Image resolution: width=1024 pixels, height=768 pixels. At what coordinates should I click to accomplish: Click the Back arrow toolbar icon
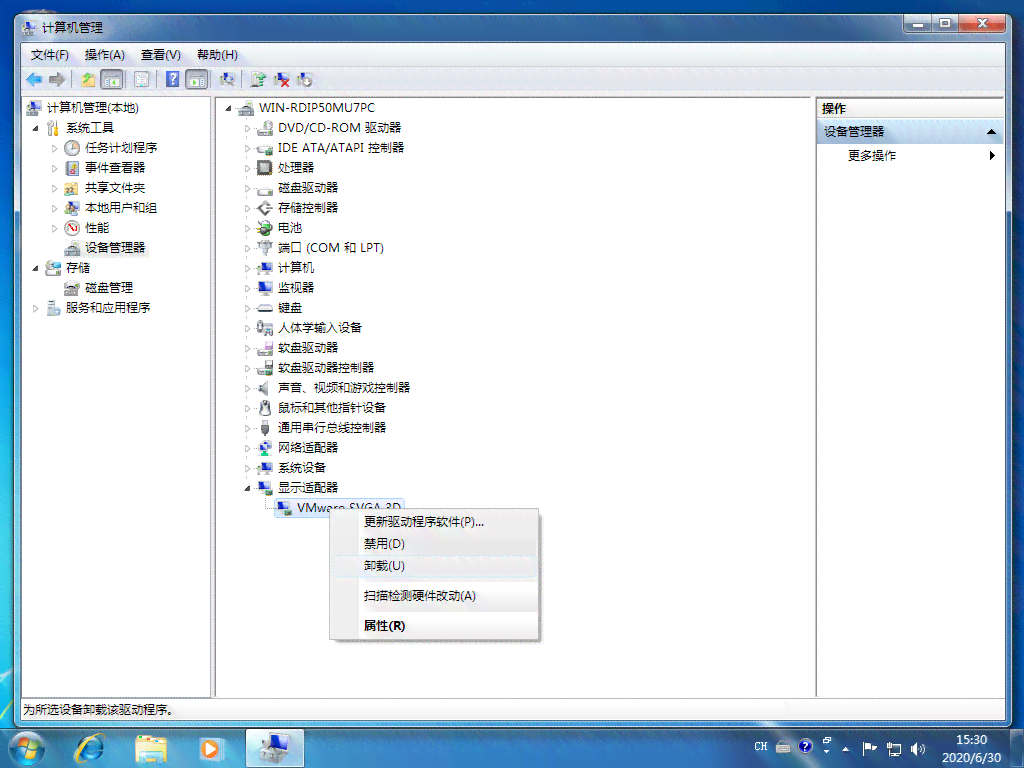[34, 80]
